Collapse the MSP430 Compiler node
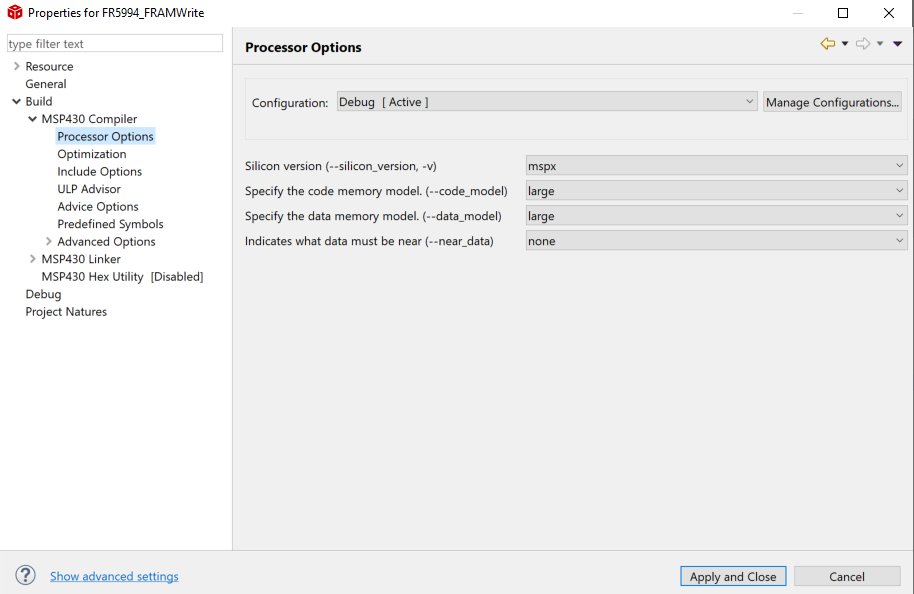 (31, 118)
